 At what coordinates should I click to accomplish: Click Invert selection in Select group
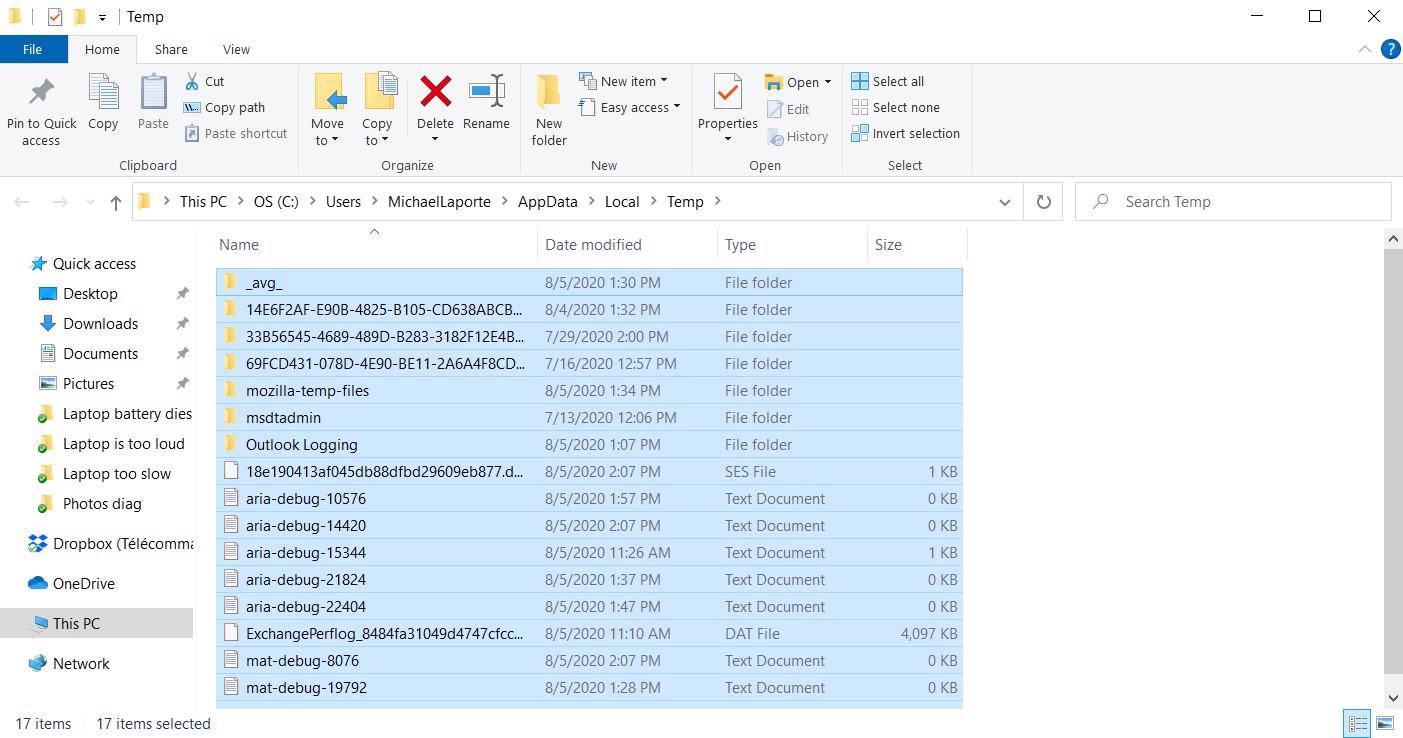[905, 133]
